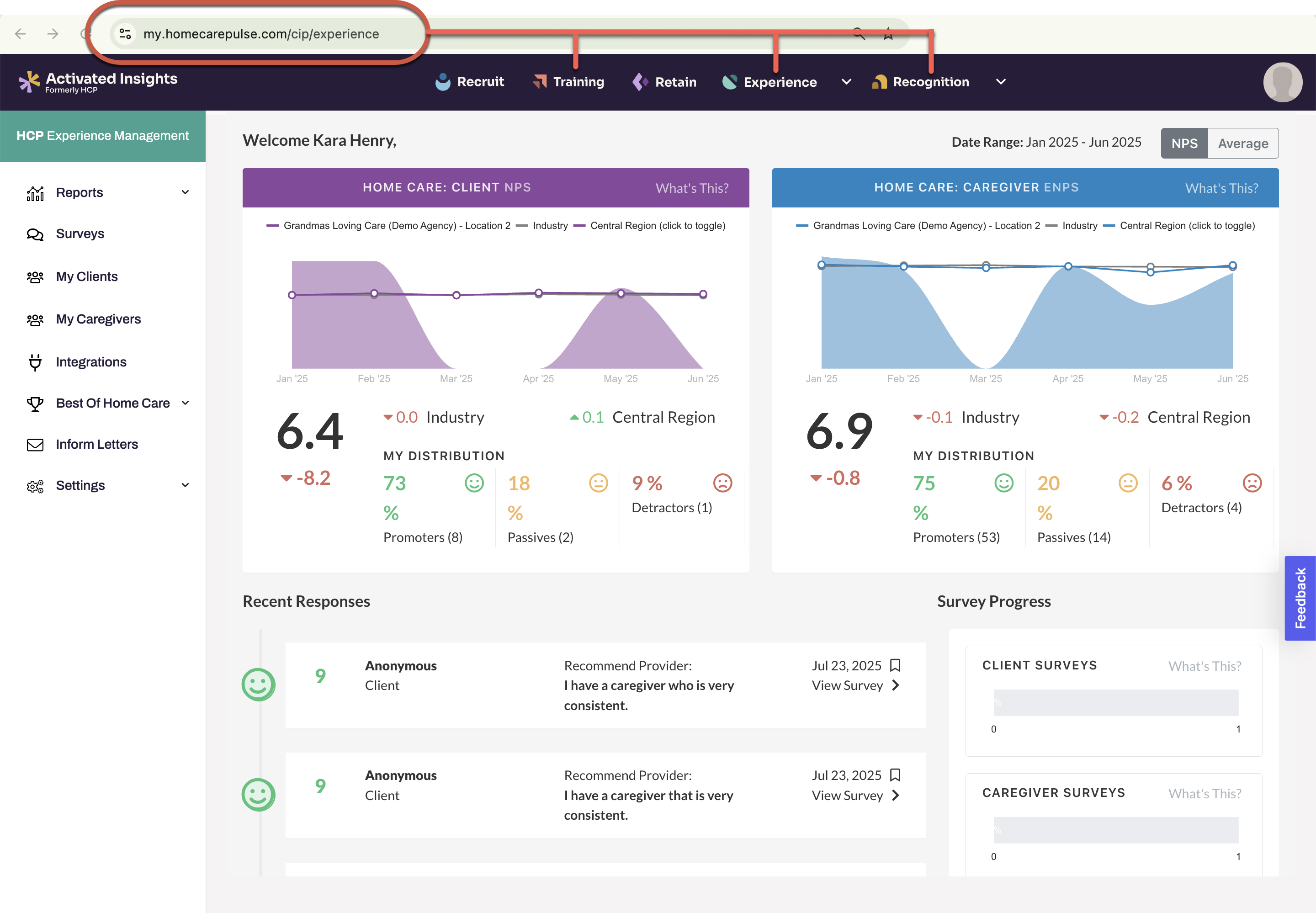Open What's This on the Client NPS card
This screenshot has width=1316, height=913.
(x=691, y=188)
